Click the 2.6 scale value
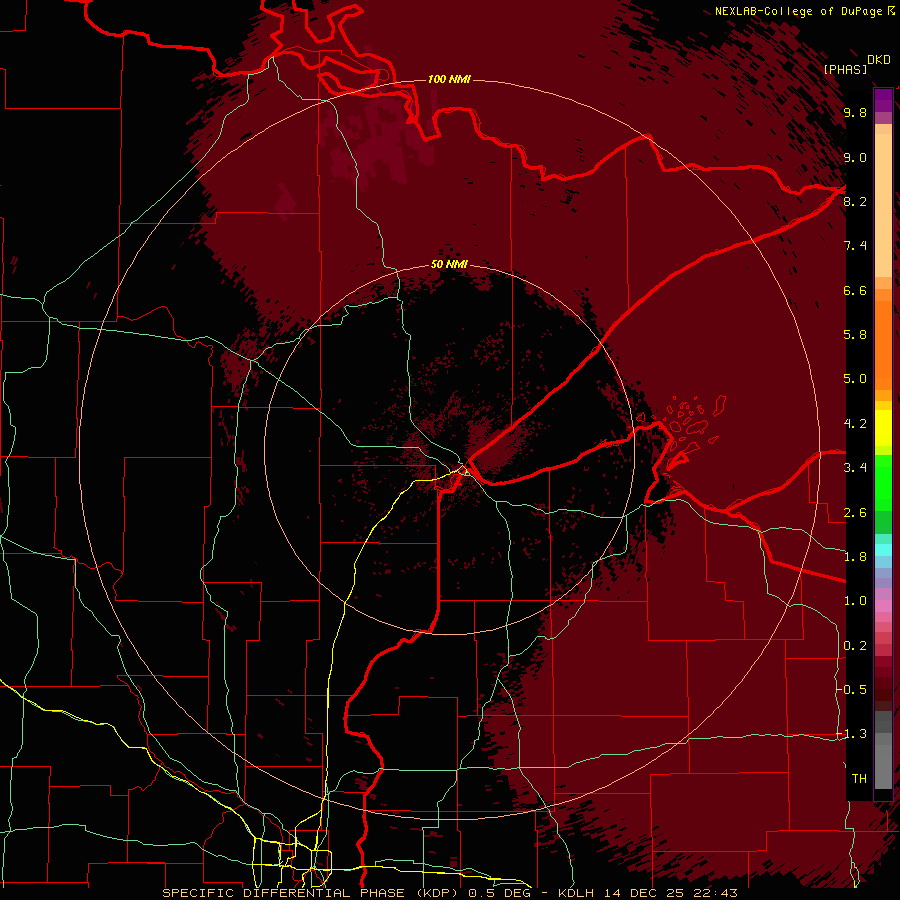Viewport: 900px width, 900px height. coord(855,513)
